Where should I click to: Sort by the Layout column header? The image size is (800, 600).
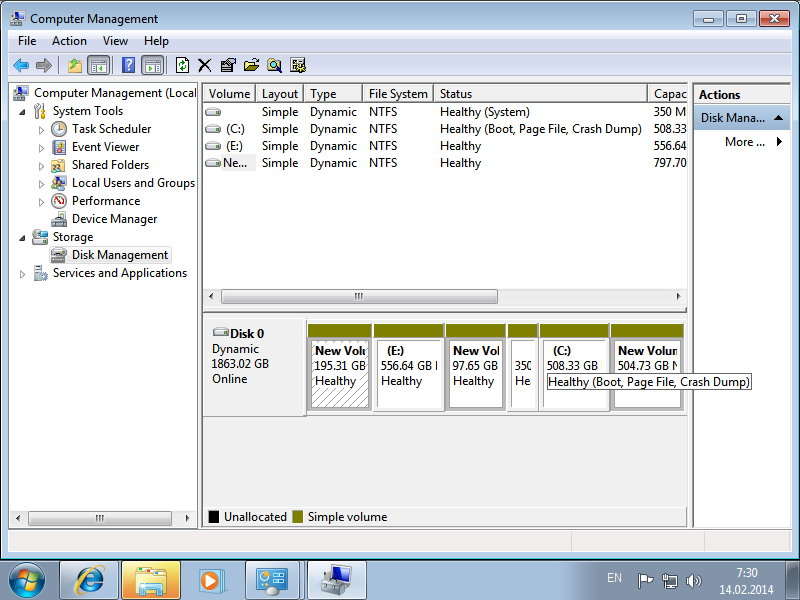click(280, 94)
